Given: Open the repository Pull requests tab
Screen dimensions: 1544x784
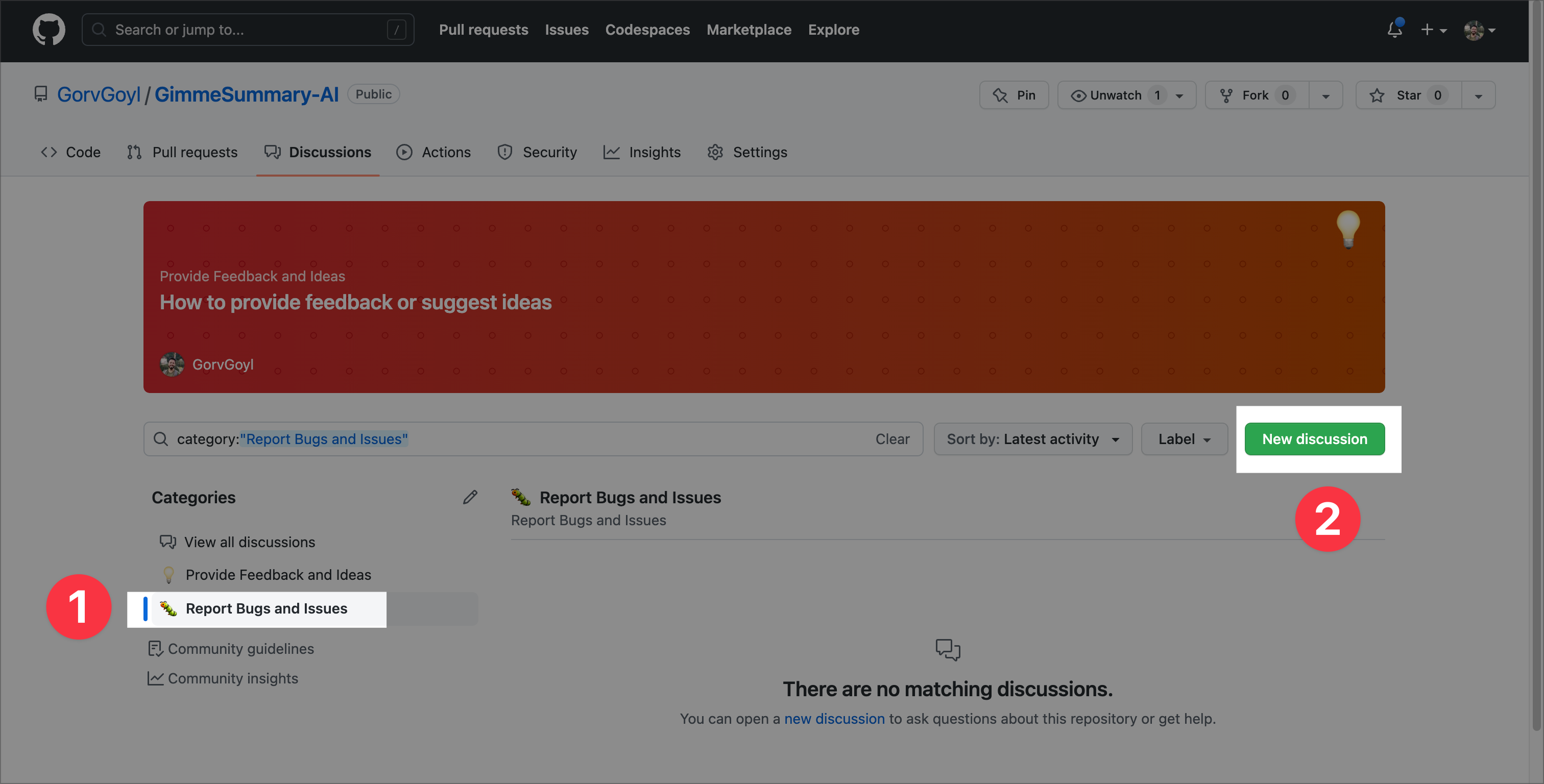Looking at the screenshot, I should (x=182, y=152).
